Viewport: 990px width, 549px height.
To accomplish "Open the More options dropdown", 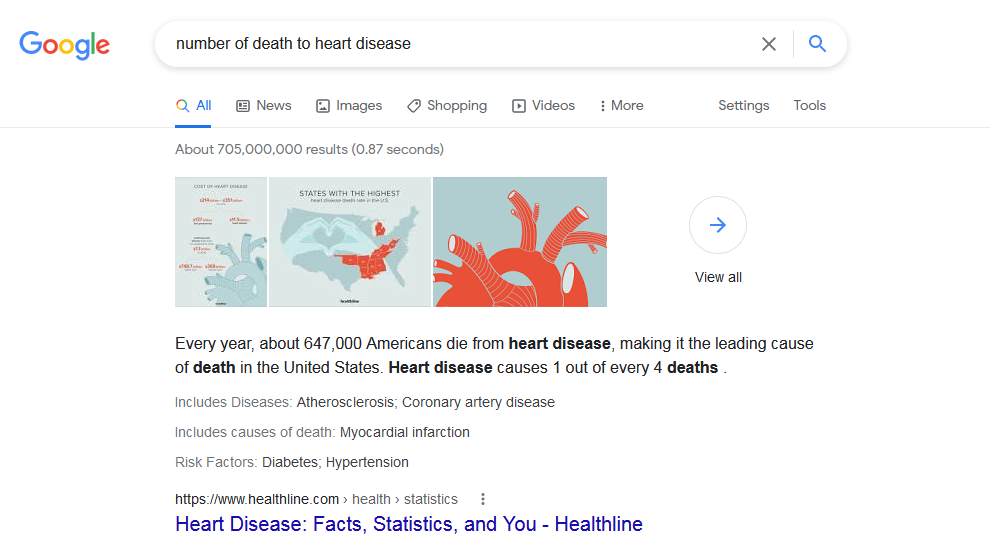I will (621, 106).
